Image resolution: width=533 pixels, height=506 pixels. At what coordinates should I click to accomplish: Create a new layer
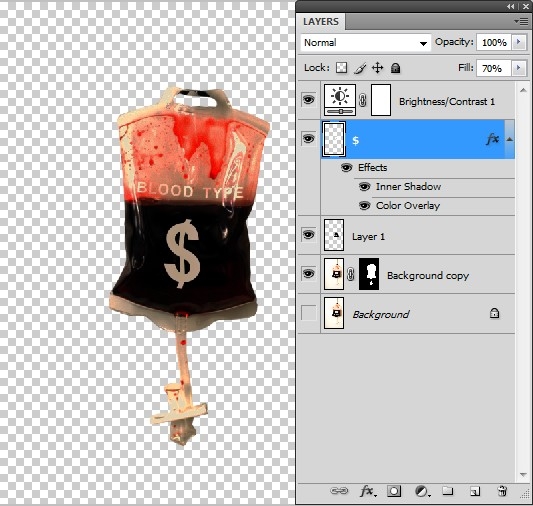475,491
